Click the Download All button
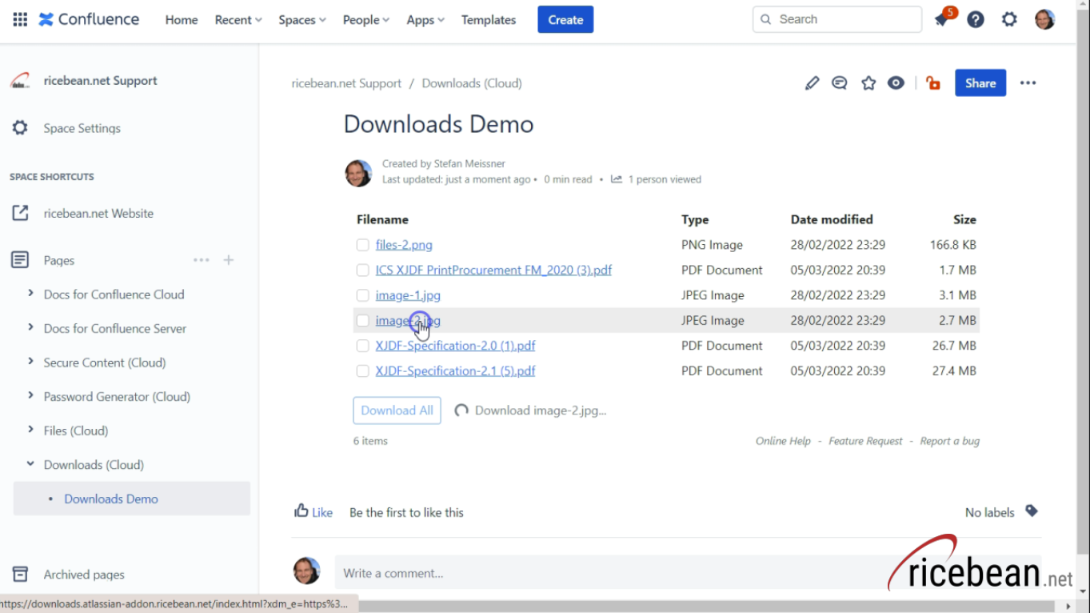This screenshot has height=613, width=1090. pos(397,410)
